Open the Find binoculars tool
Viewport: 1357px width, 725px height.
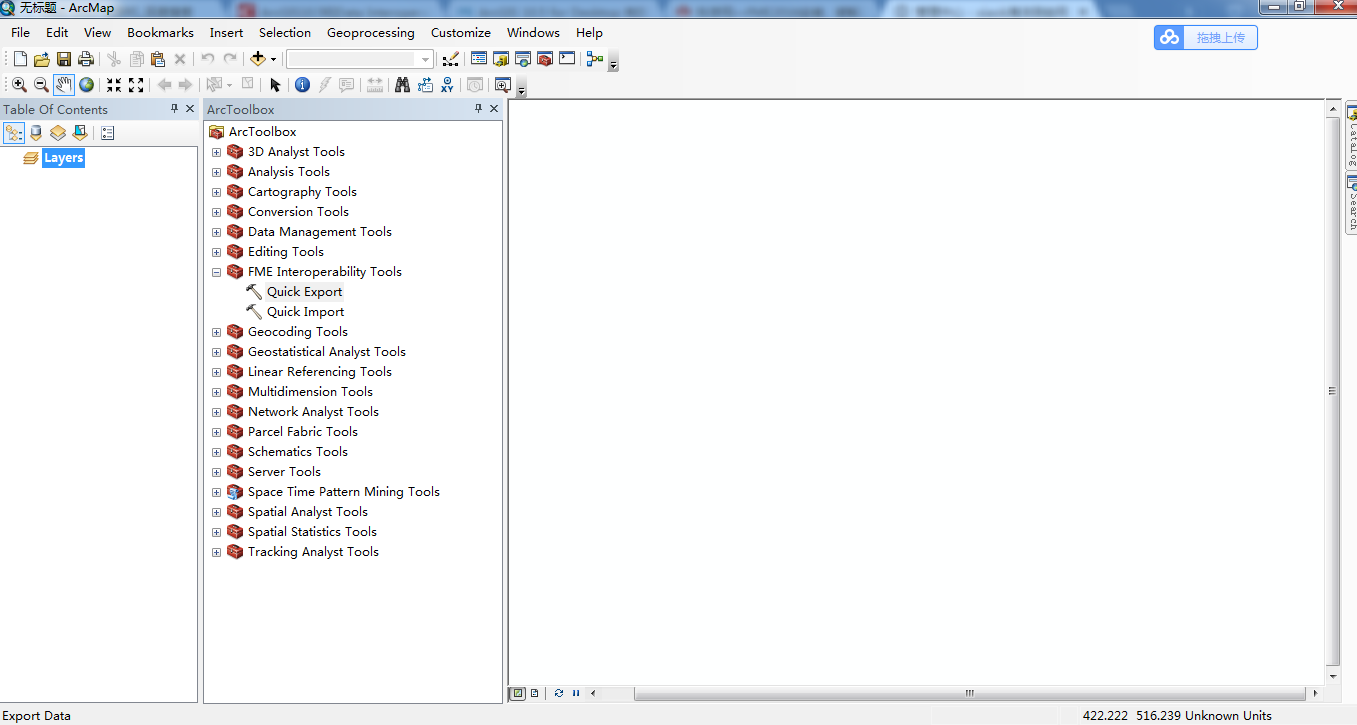[x=402, y=85]
